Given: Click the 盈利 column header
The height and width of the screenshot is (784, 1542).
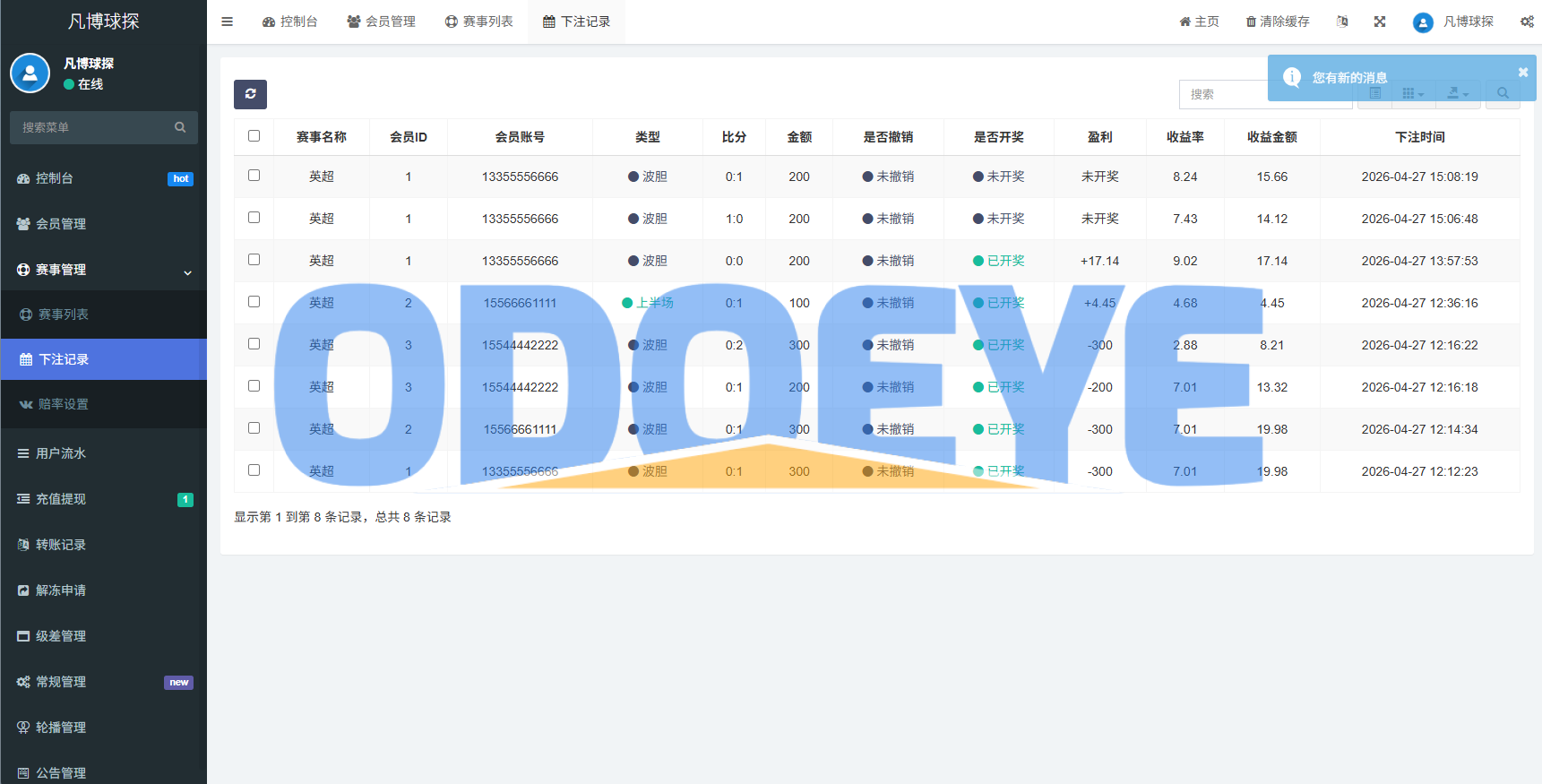Looking at the screenshot, I should click(1099, 137).
